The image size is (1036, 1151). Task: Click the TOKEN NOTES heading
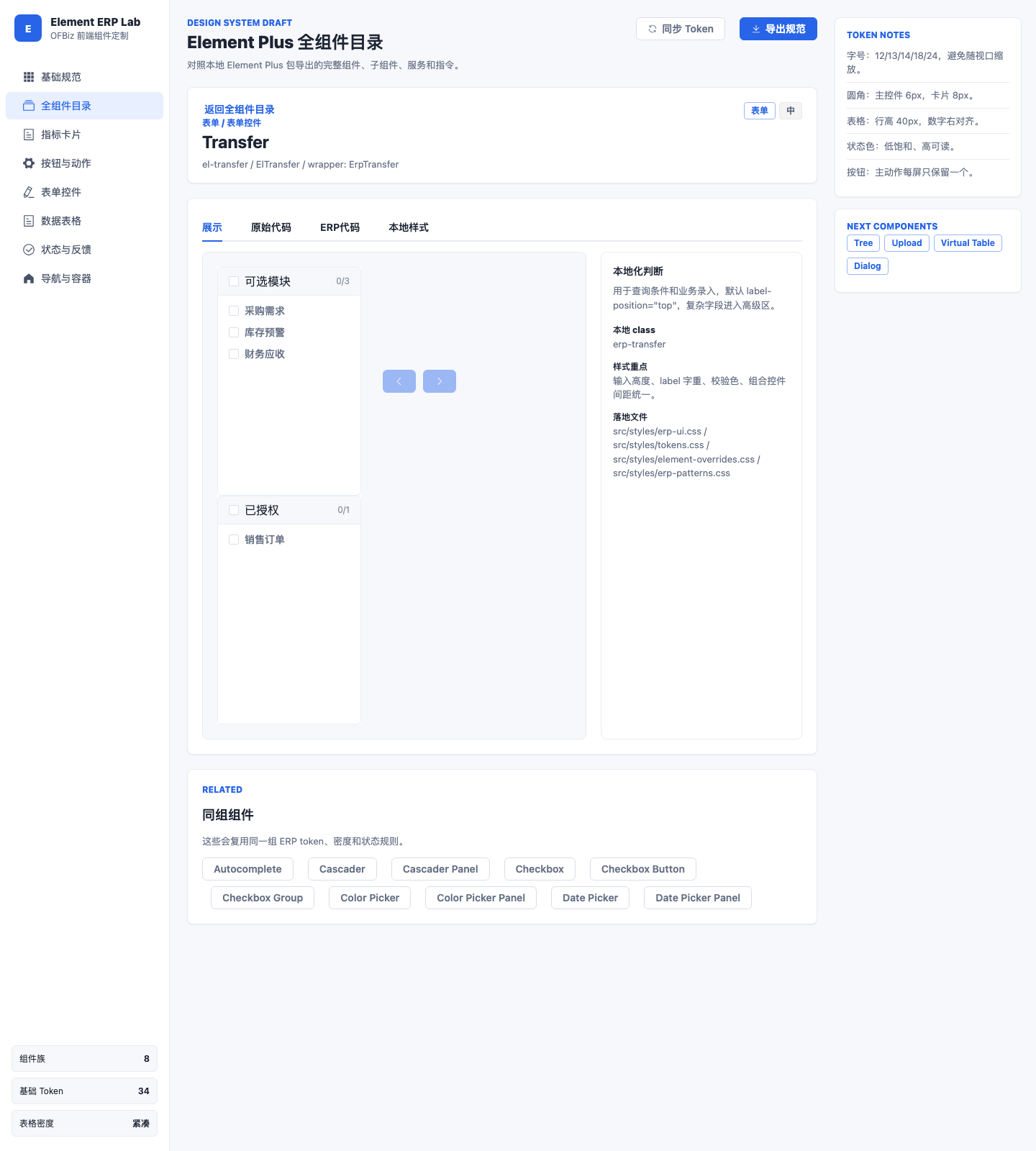click(x=878, y=35)
